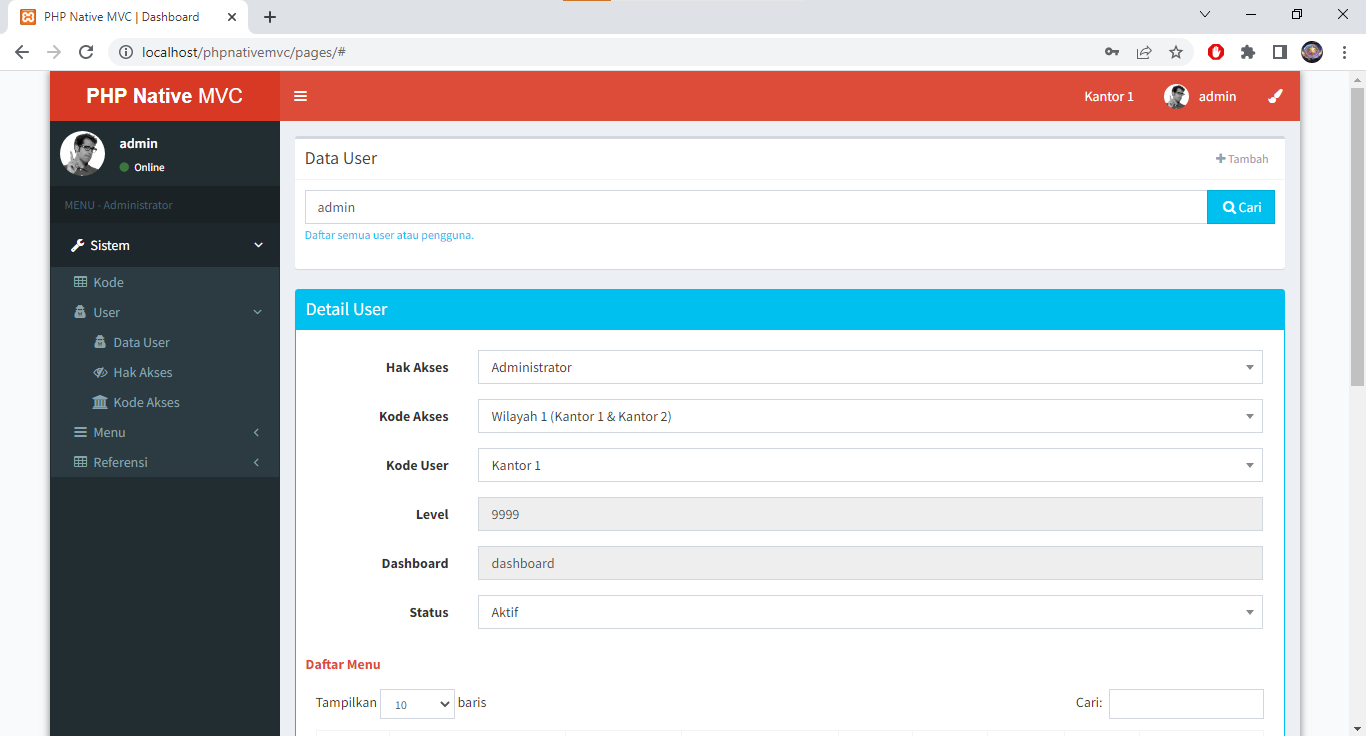Open the Kode User dropdown showing Kantor 1
Screen dimensions: 1366x736
tap(870, 465)
